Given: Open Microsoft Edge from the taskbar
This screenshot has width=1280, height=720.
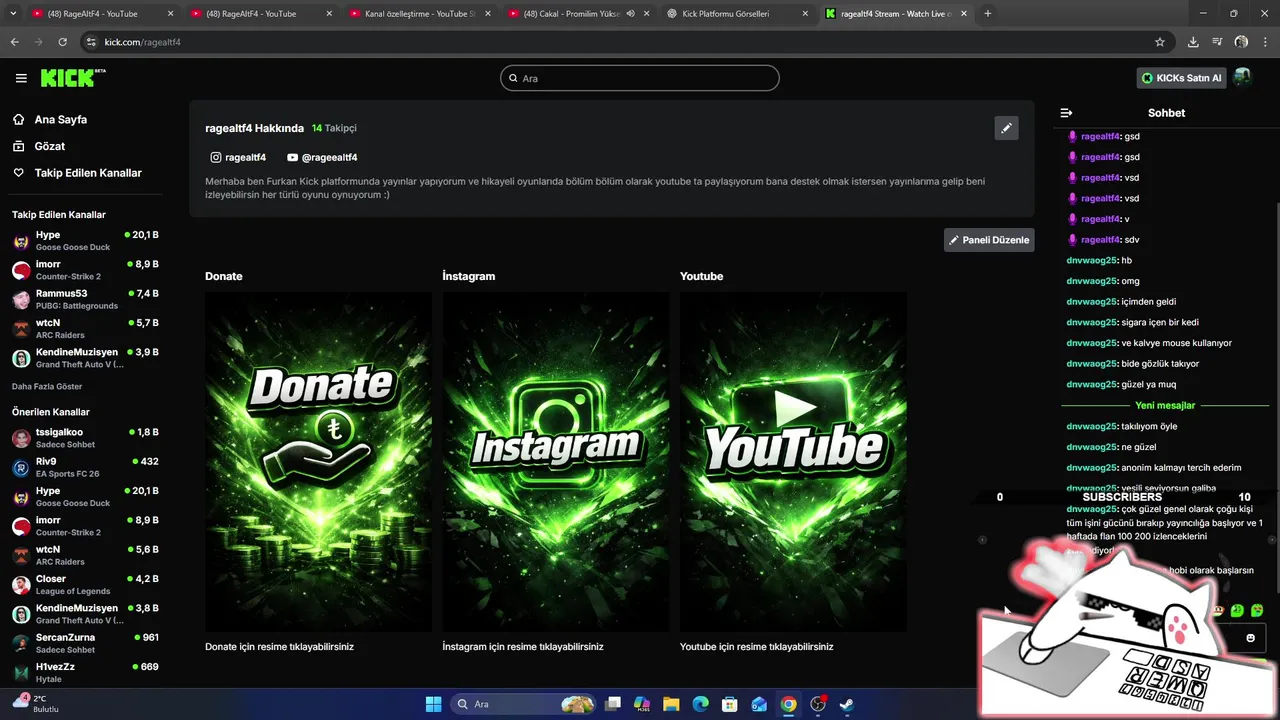Looking at the screenshot, I should [700, 704].
